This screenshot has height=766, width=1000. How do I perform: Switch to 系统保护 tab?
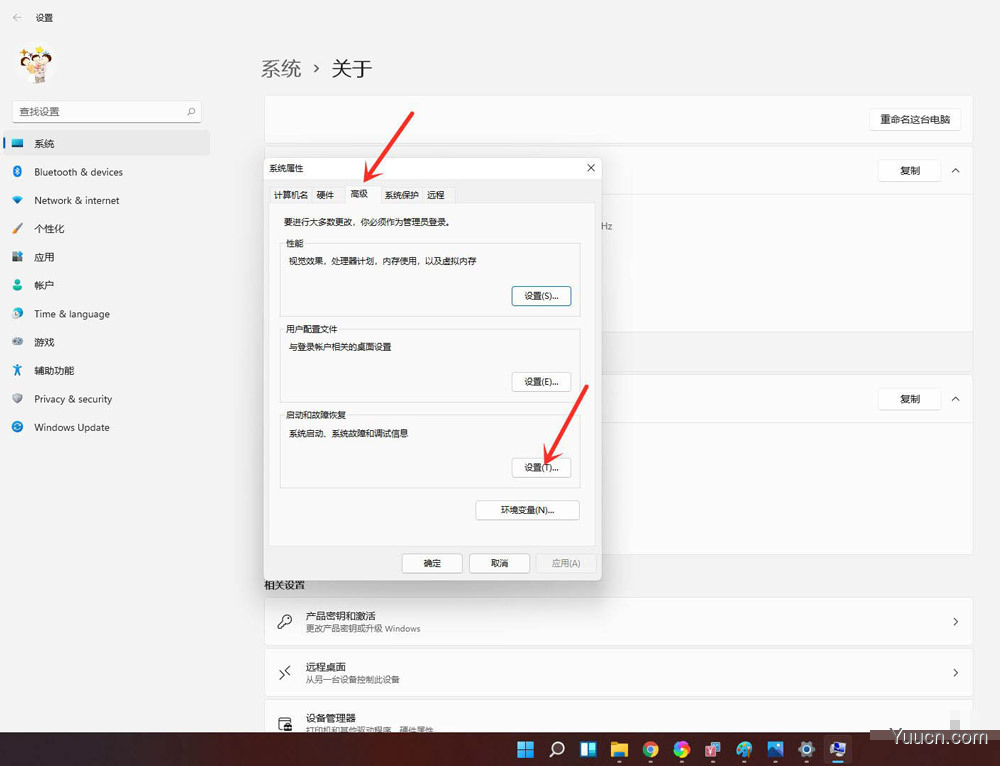tap(402, 195)
